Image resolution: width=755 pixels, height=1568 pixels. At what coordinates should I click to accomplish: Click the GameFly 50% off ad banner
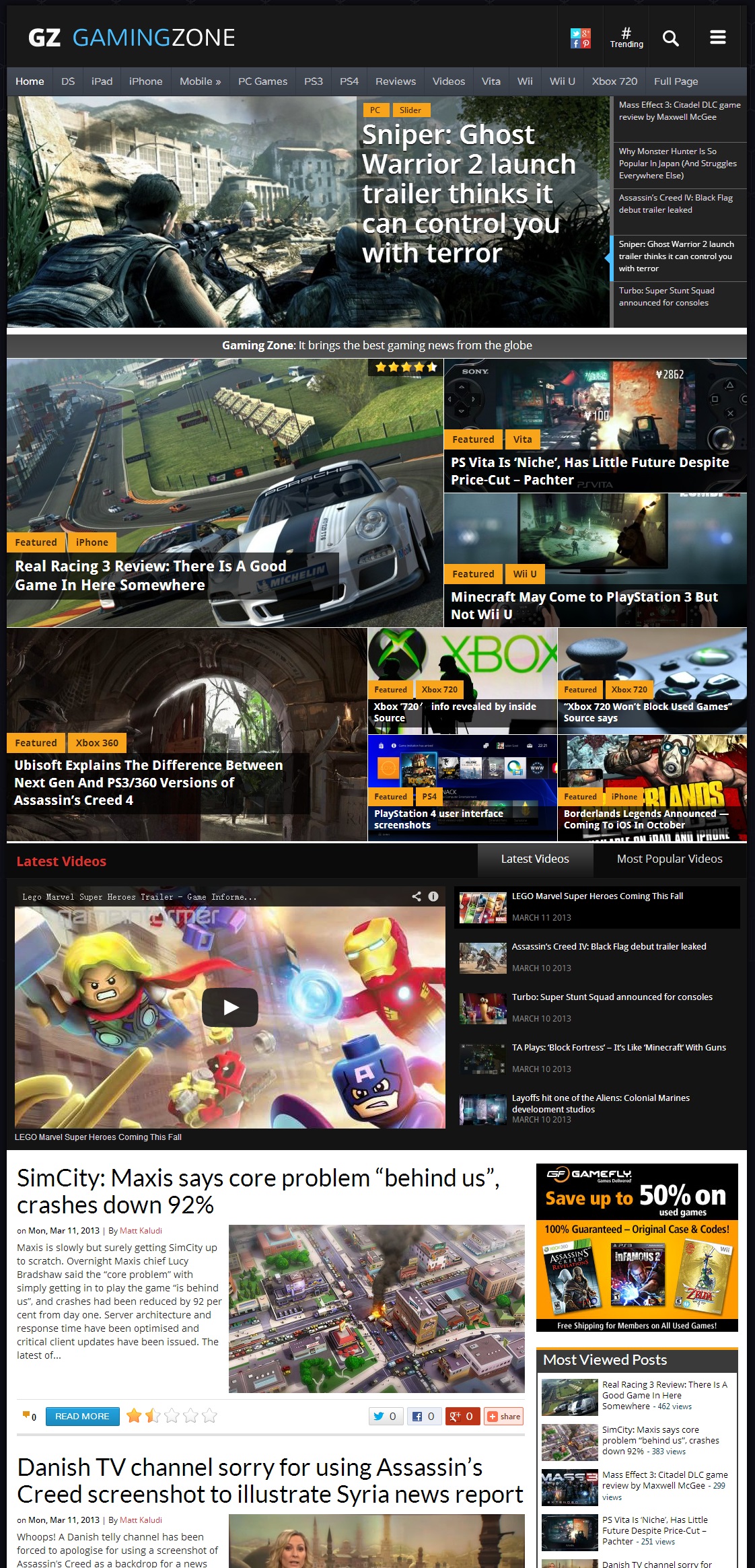tap(637, 1247)
